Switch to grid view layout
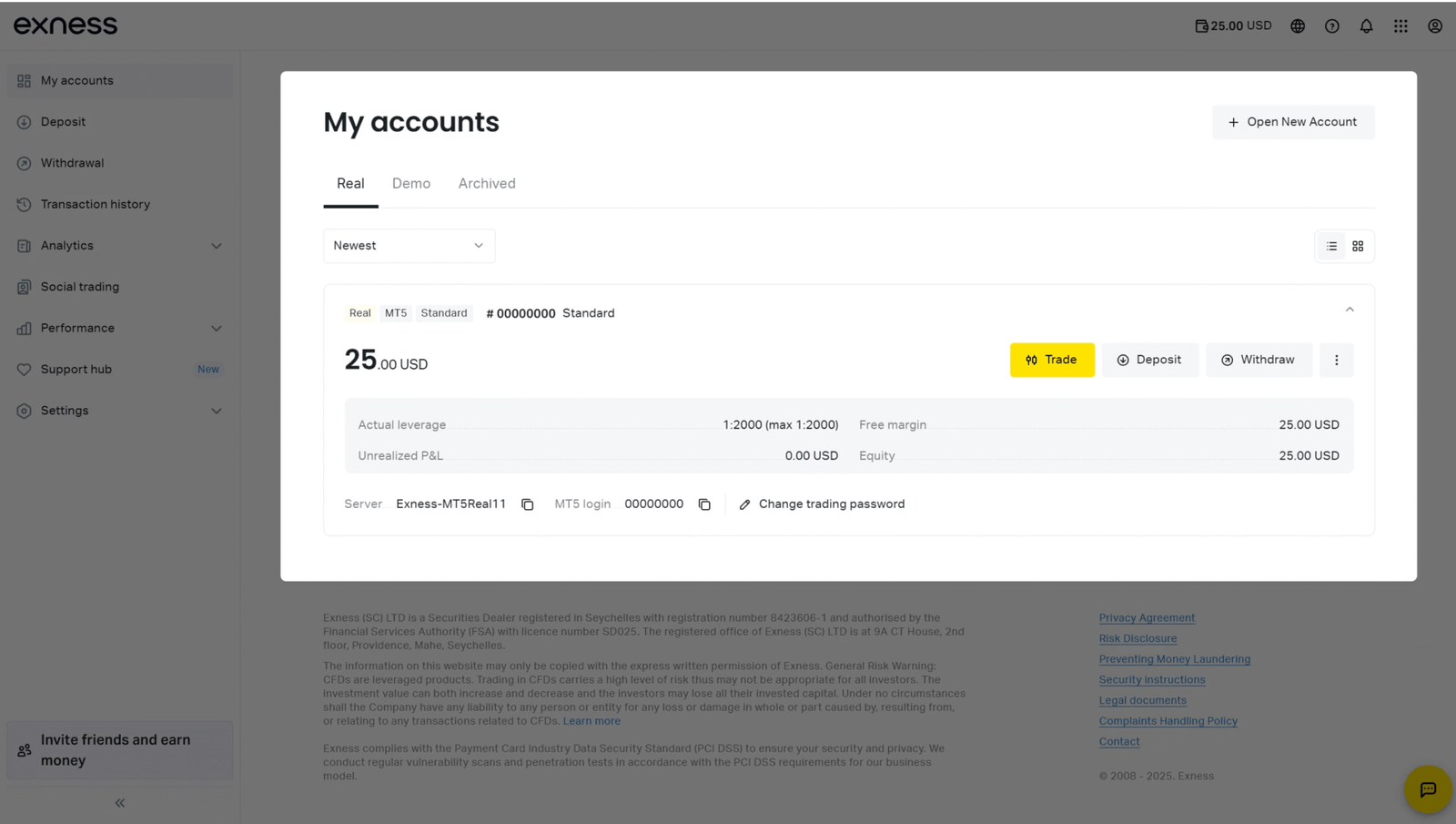This screenshot has width=1456, height=824. [x=1358, y=246]
